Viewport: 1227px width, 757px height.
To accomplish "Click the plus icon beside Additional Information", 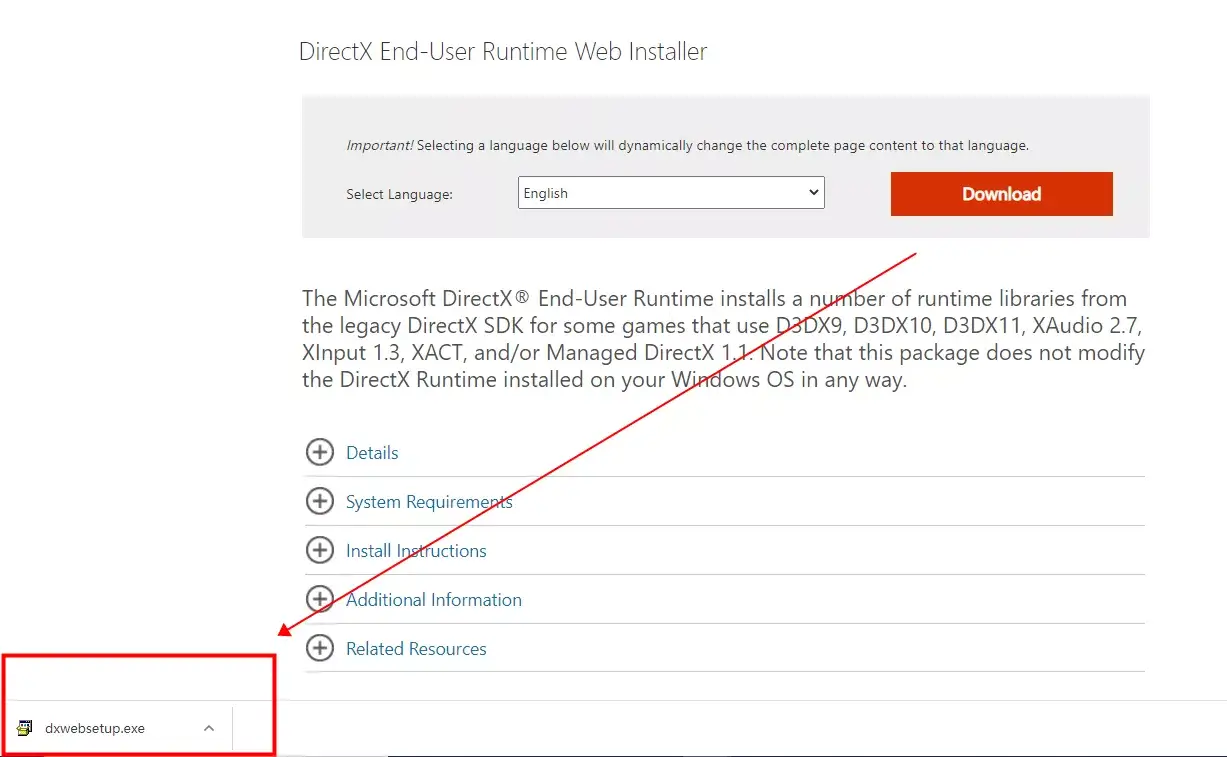I will point(319,599).
